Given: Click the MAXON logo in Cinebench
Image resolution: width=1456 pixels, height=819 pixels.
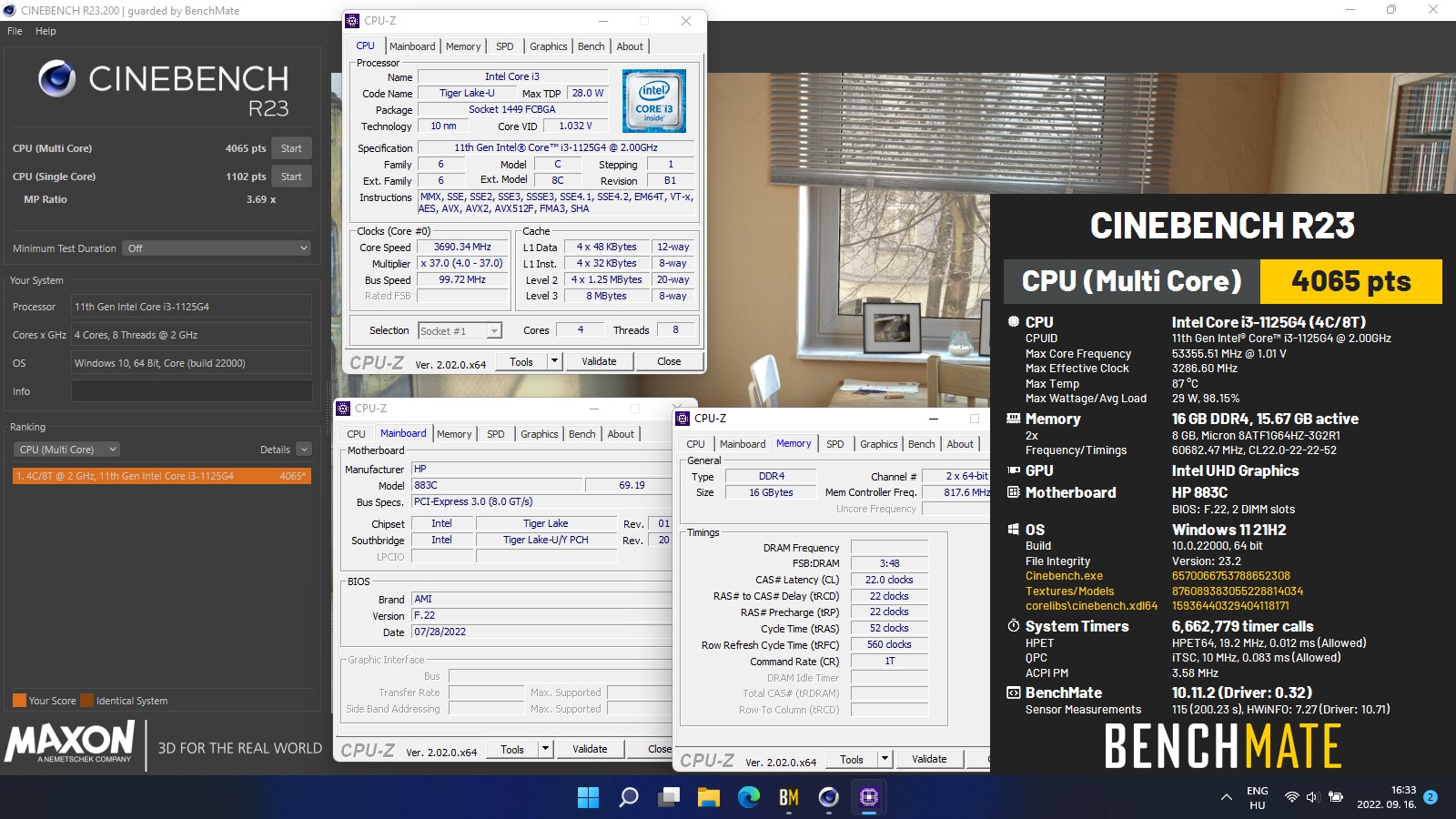Looking at the screenshot, I should click(71, 742).
